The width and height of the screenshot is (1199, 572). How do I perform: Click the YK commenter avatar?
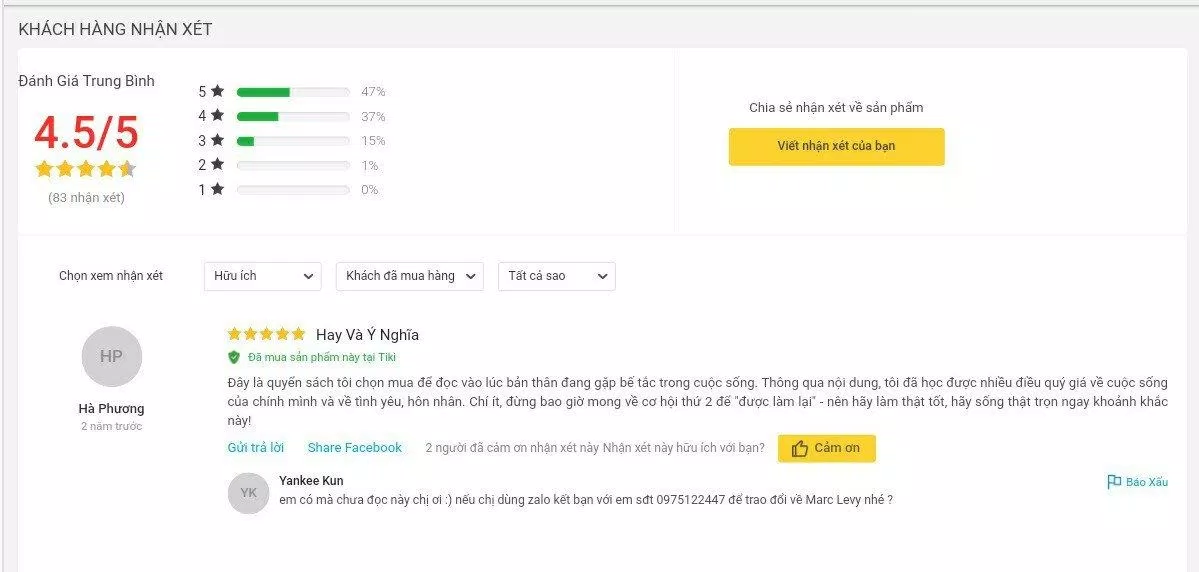pos(248,493)
